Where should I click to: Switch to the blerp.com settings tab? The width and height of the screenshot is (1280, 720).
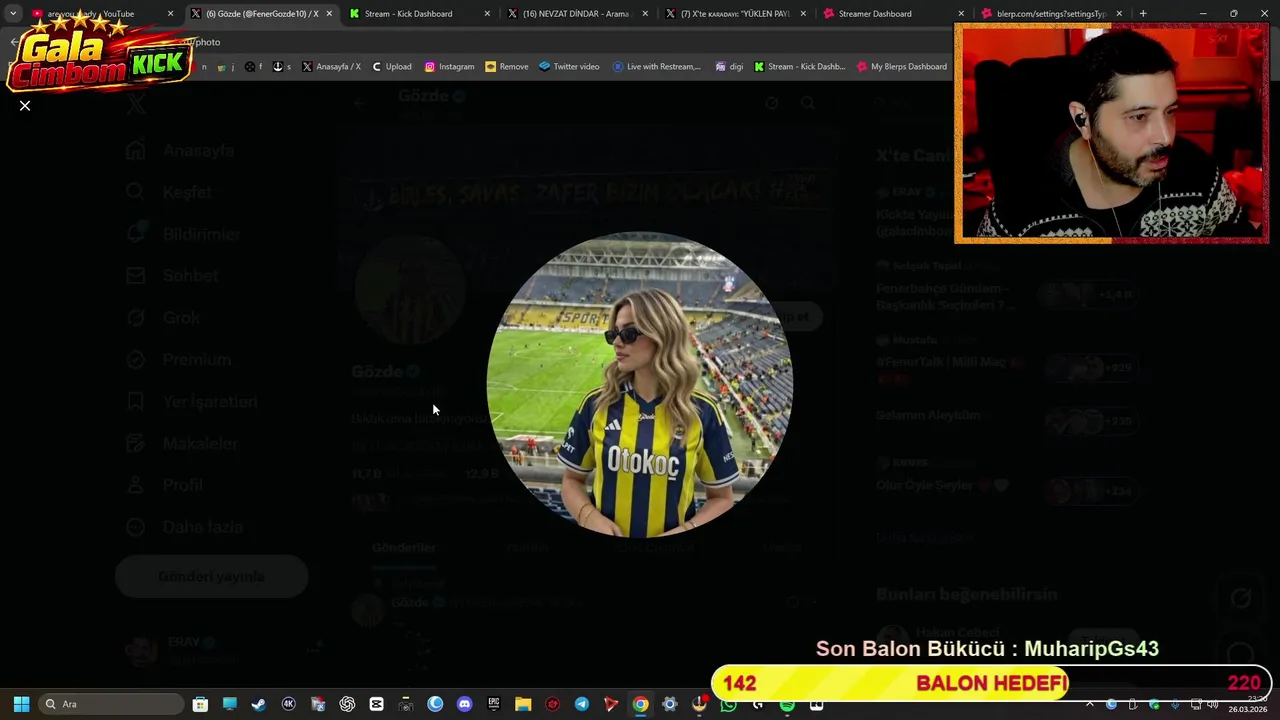(x=1050, y=14)
